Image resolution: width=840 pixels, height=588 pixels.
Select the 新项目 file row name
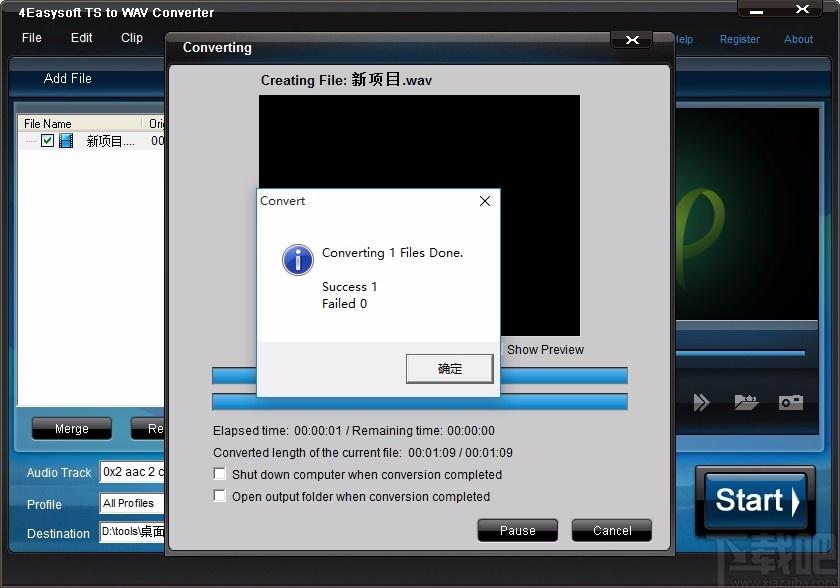coord(110,141)
